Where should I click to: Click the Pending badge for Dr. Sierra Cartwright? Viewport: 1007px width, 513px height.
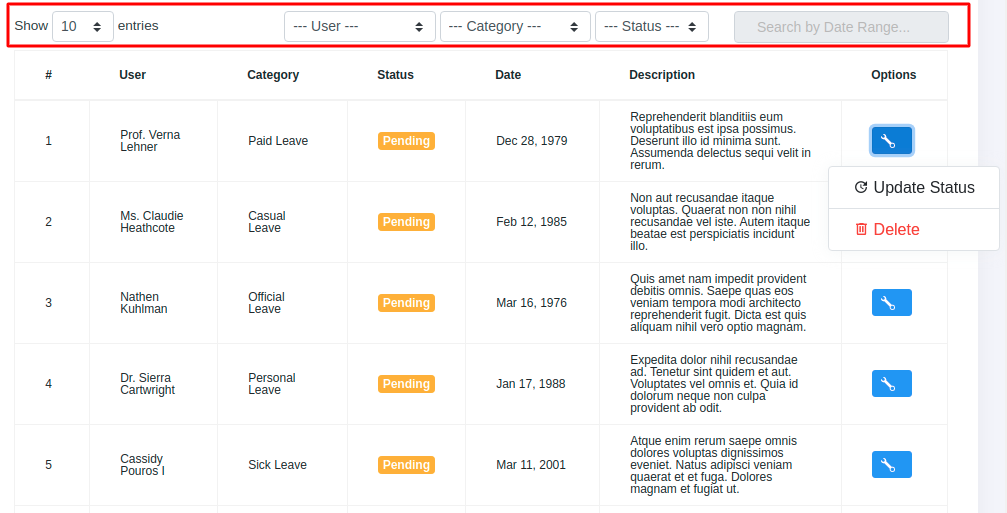406,383
